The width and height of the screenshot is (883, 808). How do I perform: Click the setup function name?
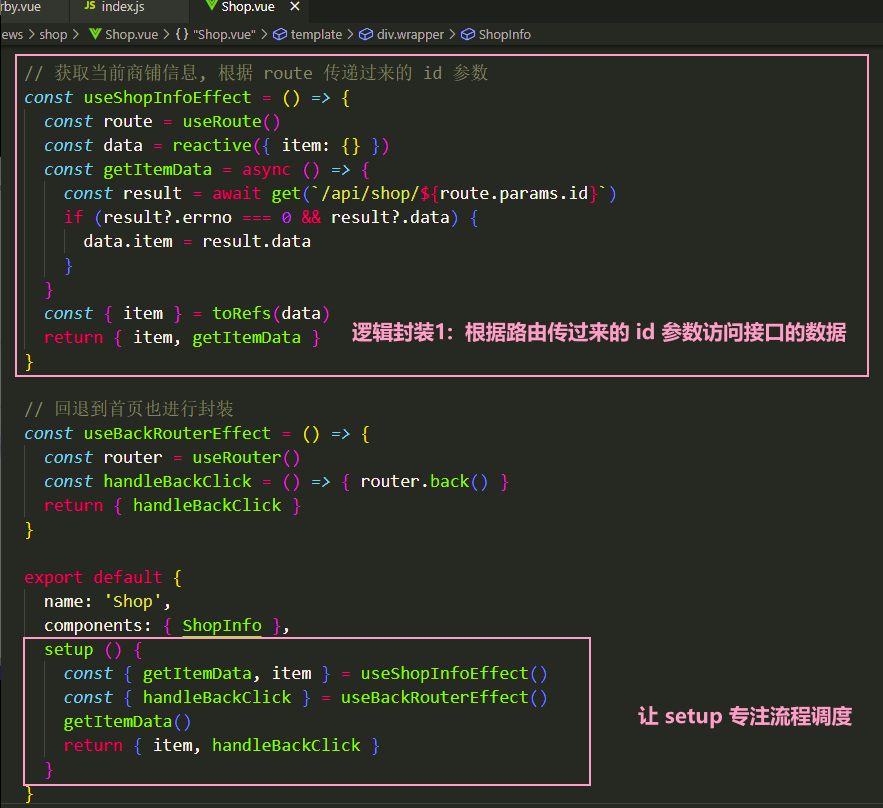pos(69,649)
